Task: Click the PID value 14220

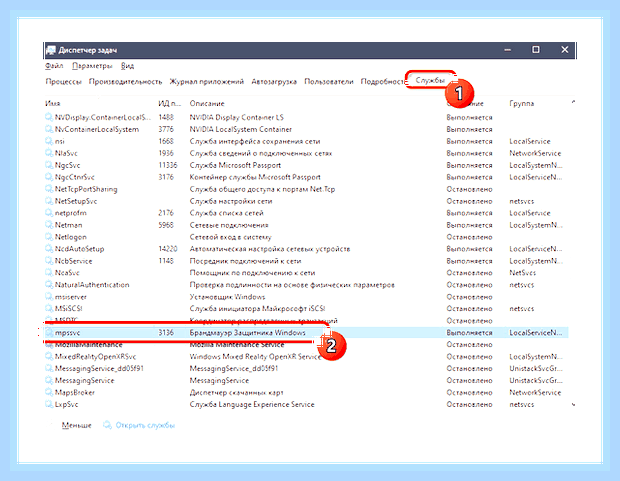Action: (x=168, y=249)
